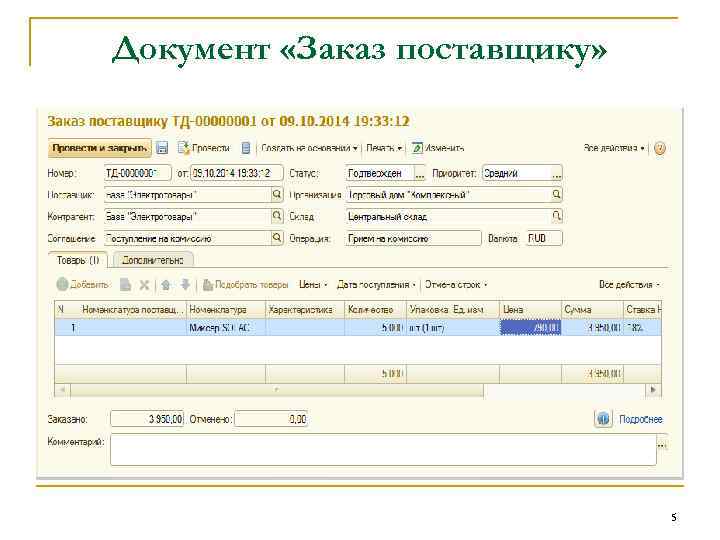720x540 pixels.
Task: Click the green Добавить plus icon
Action: coord(62,284)
